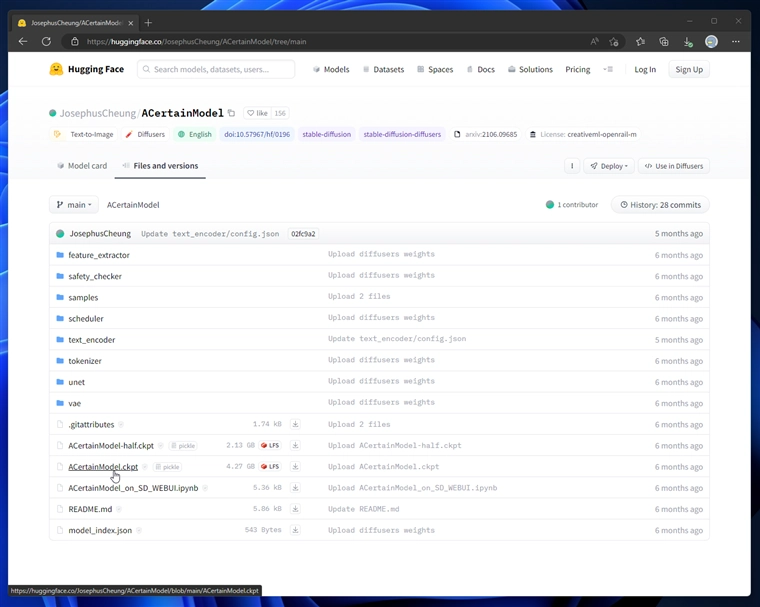Open the text_encoder folder
The width and height of the screenshot is (760, 607).
(x=92, y=340)
